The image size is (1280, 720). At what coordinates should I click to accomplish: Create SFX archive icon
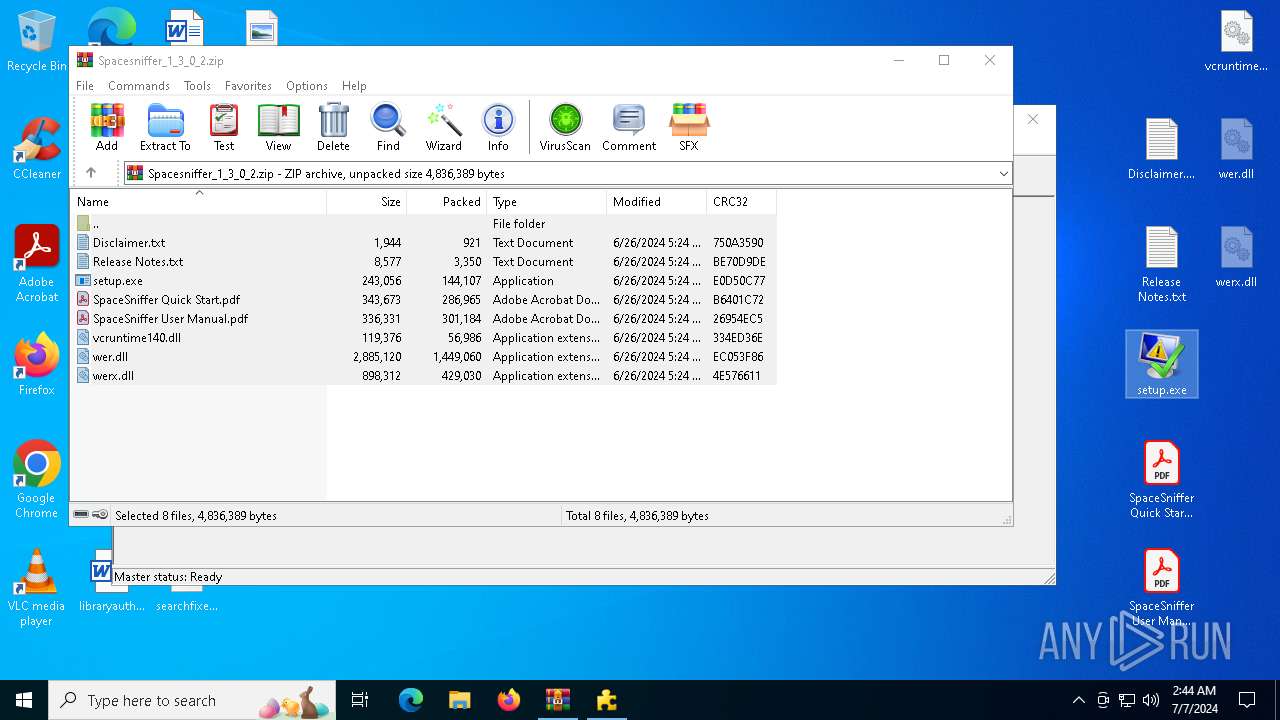pyautogui.click(x=689, y=127)
